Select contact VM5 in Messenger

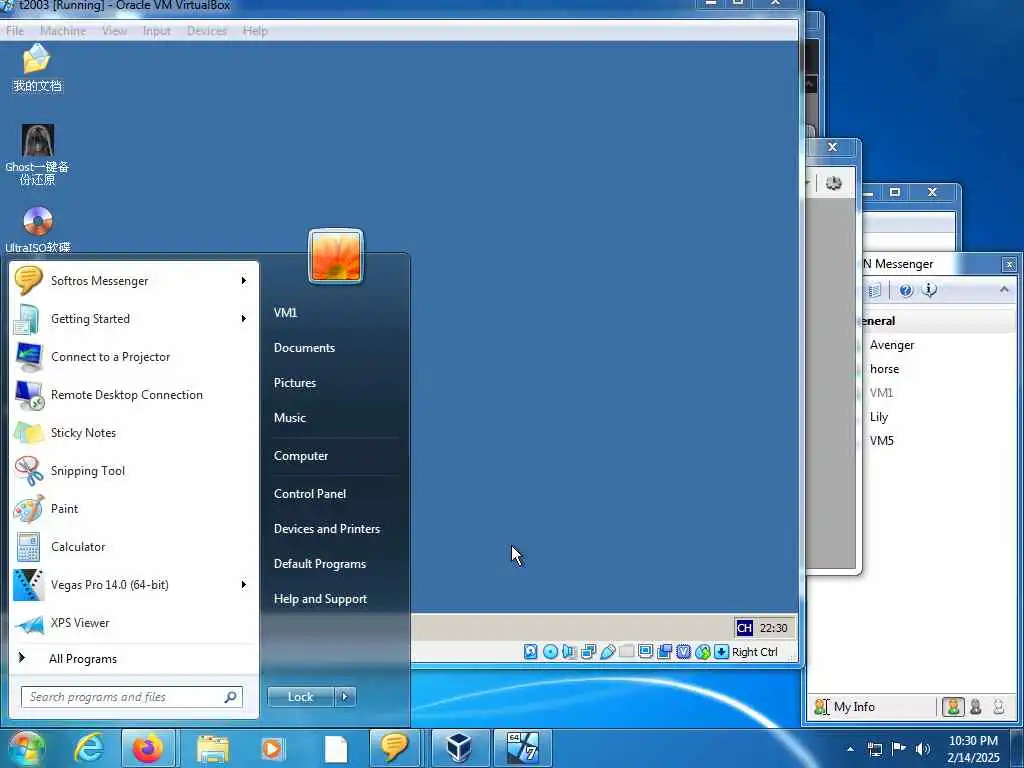(x=882, y=441)
